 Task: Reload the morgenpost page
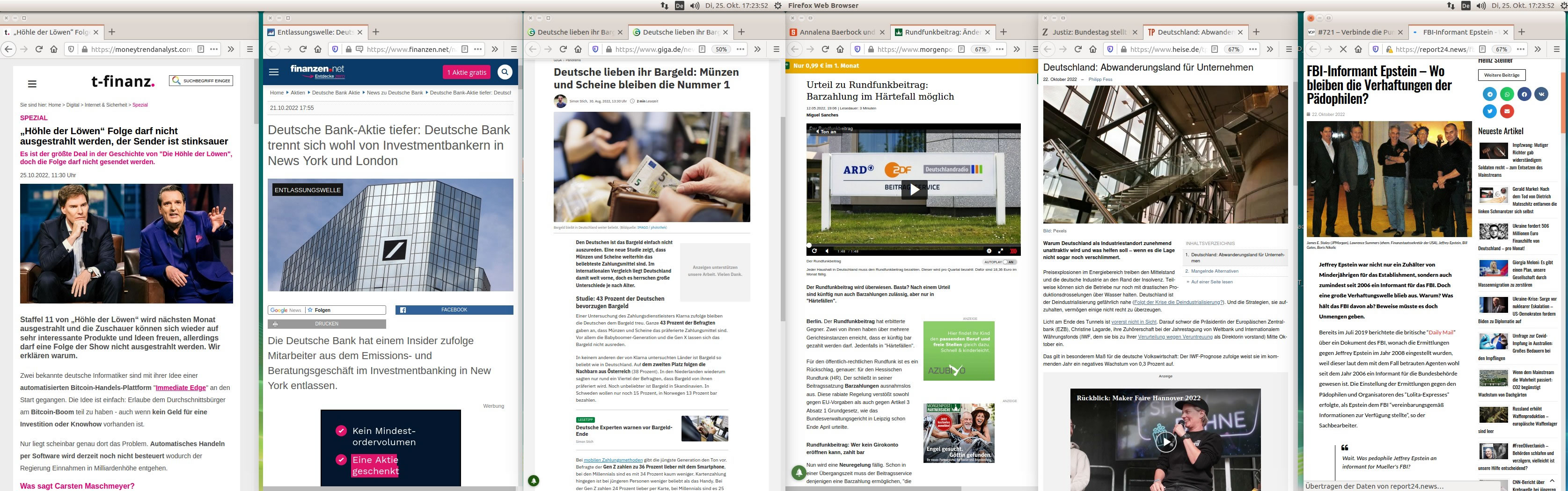click(825, 49)
